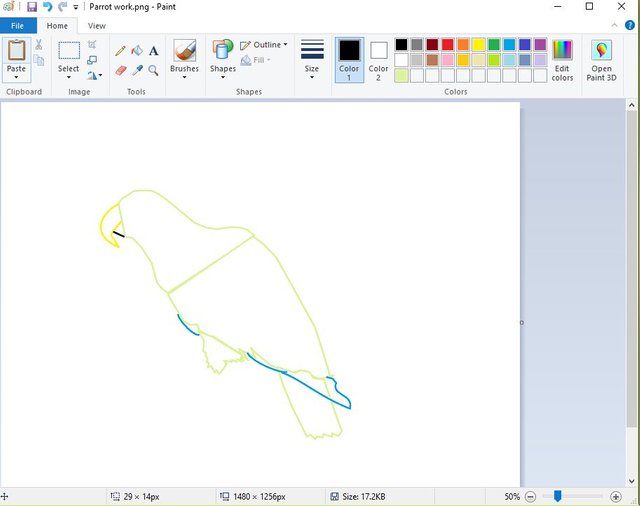Click the Copy icon in Clipboard group
This screenshot has width=640, height=506.
pos(39,60)
